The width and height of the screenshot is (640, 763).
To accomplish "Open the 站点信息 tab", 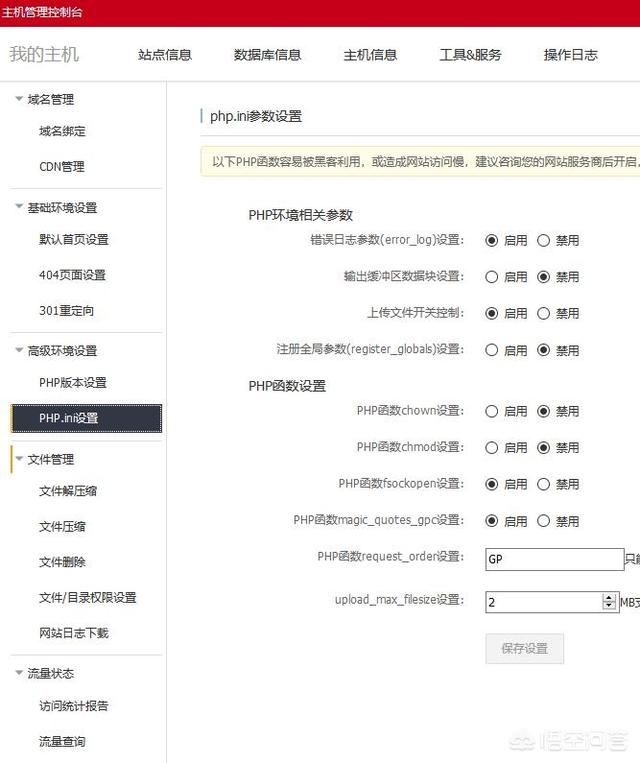I will point(165,55).
